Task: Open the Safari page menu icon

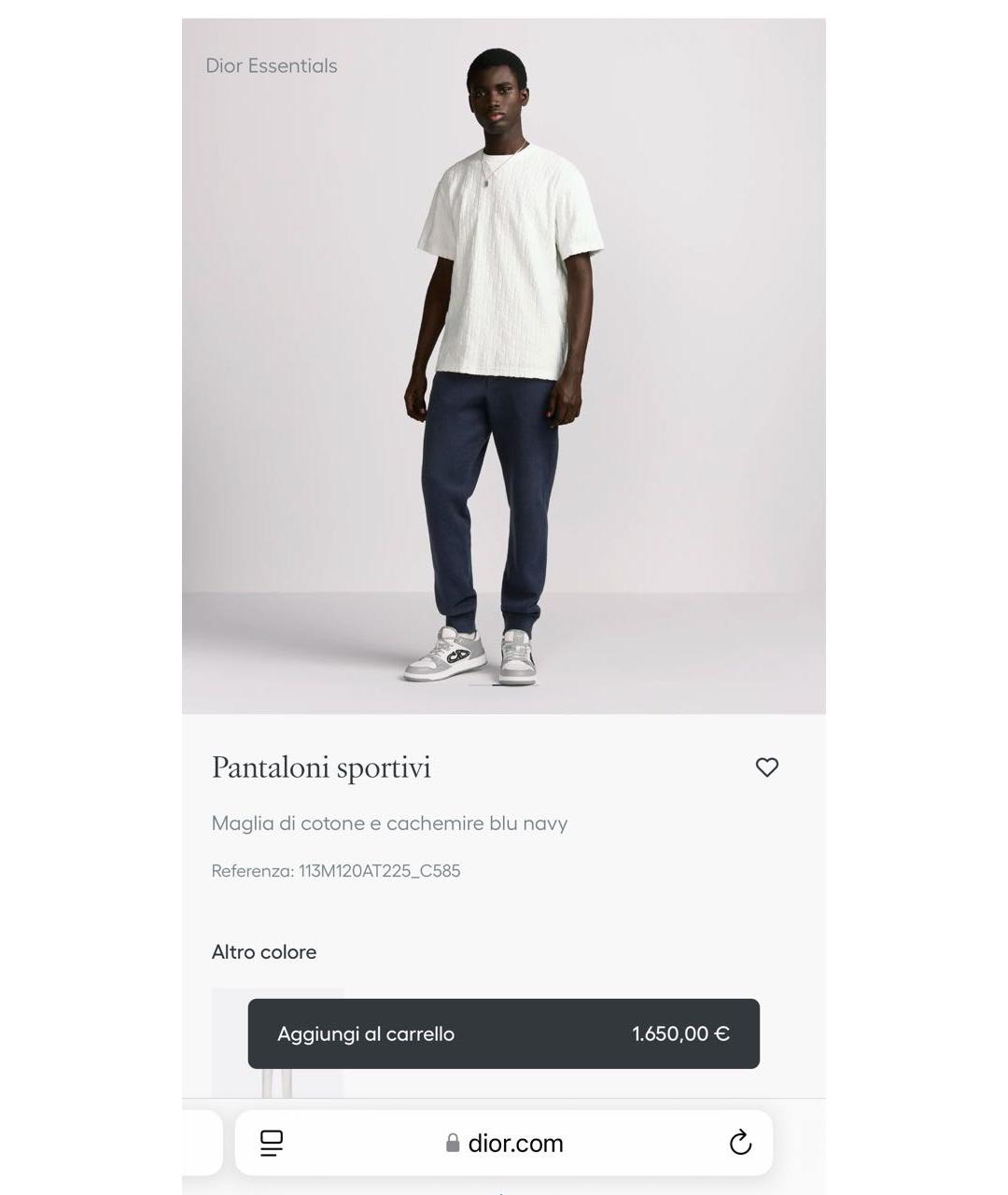Action: (272, 1143)
